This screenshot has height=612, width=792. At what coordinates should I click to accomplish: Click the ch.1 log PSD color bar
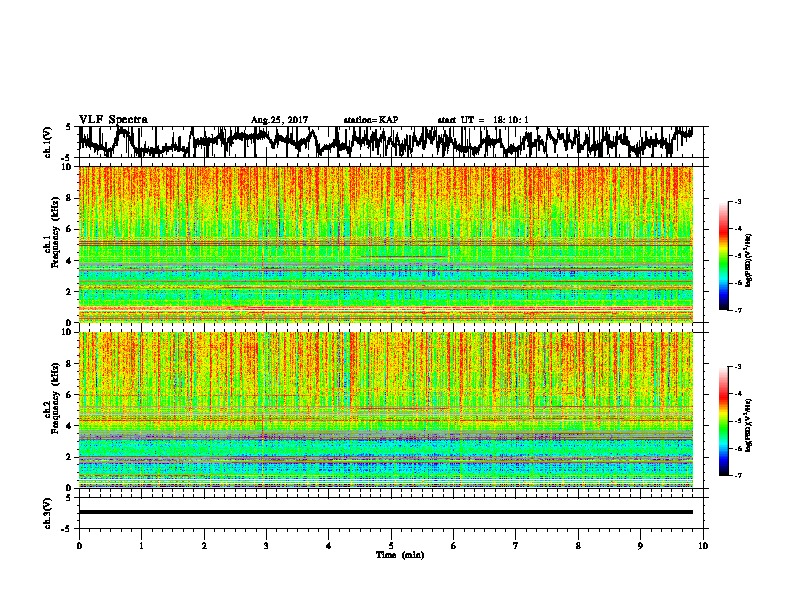coord(723,256)
